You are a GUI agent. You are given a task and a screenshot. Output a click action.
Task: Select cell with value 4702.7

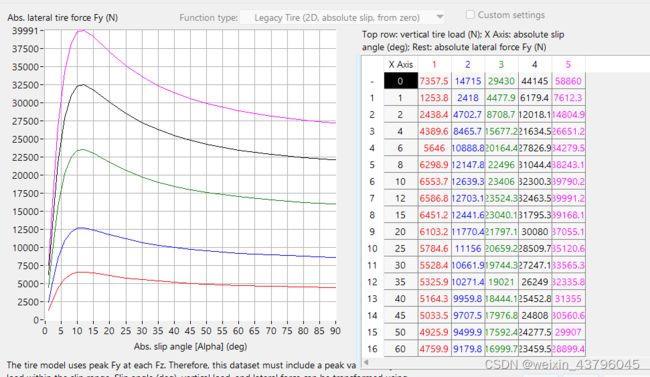pos(468,114)
